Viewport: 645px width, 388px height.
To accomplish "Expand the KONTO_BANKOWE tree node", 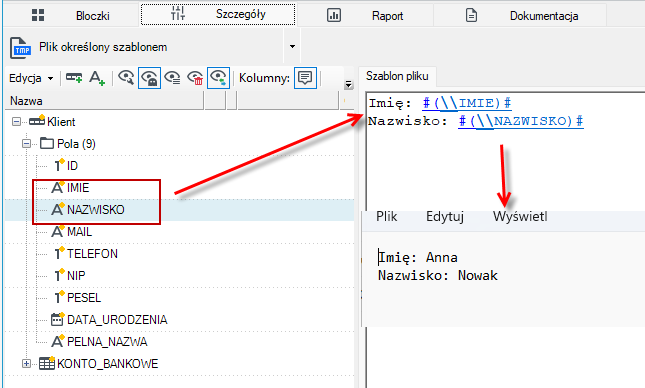I will coord(26,364).
